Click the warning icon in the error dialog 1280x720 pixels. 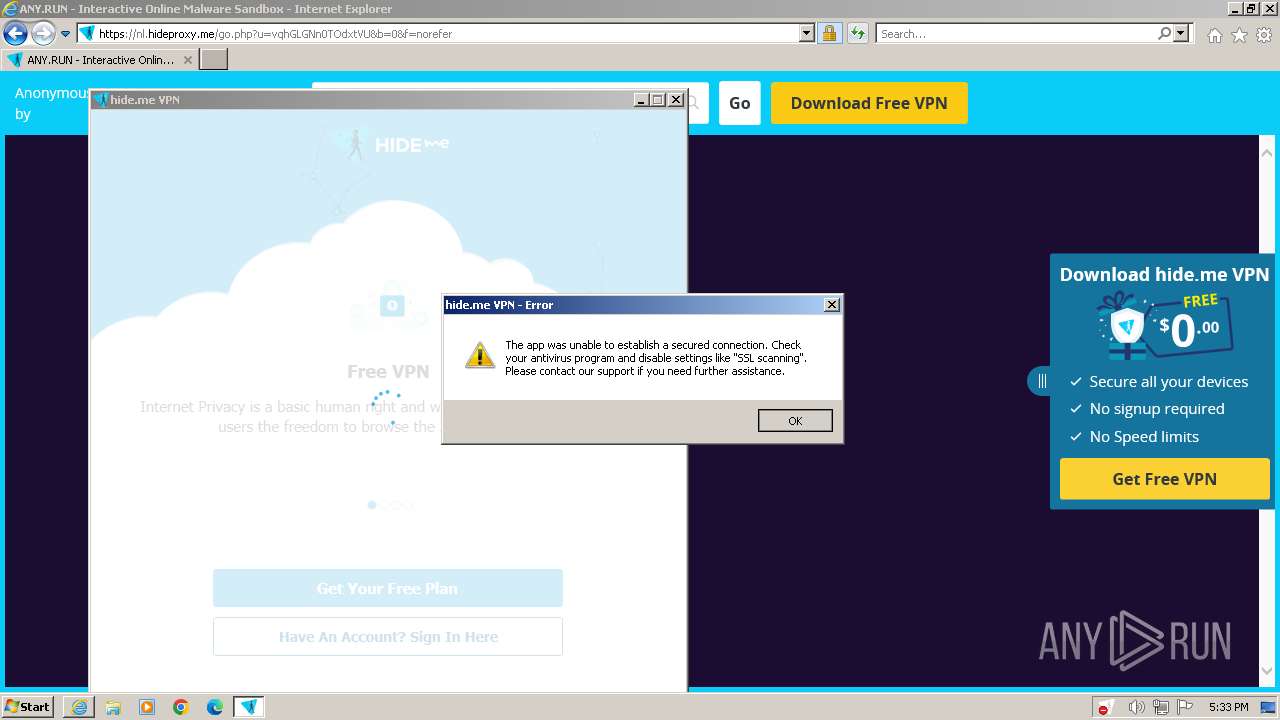click(x=480, y=355)
